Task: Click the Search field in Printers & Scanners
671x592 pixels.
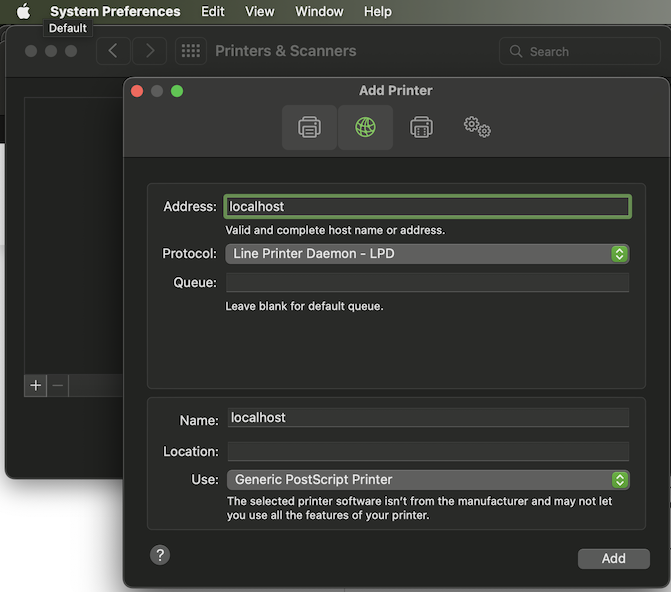Action: pos(580,51)
